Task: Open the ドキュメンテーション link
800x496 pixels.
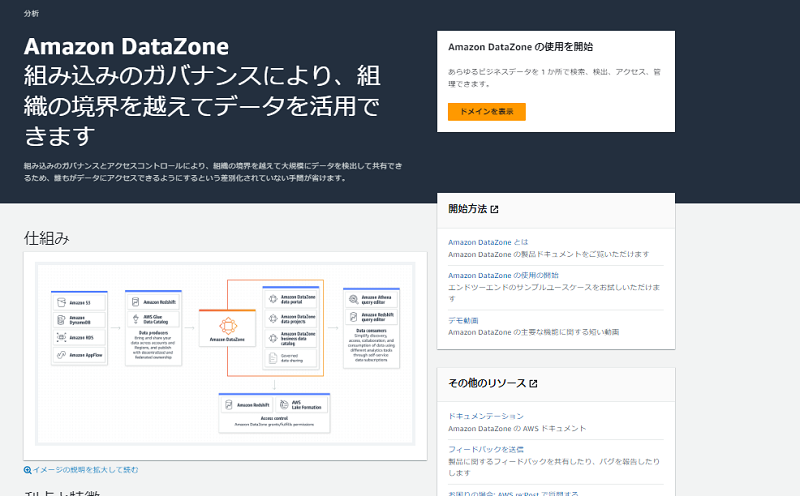Action: click(486, 416)
